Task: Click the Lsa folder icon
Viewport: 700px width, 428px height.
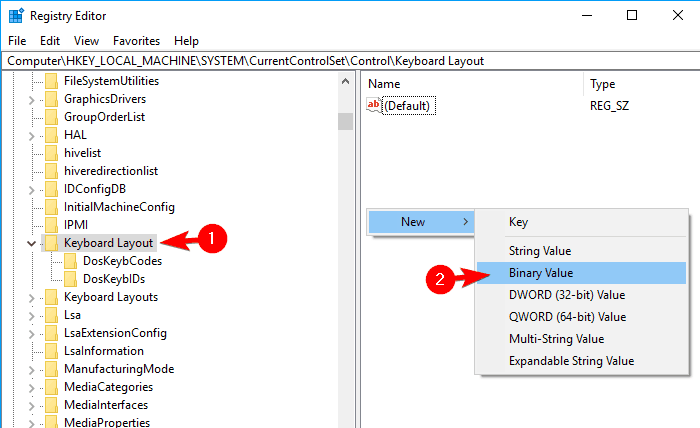Action: pos(51,315)
